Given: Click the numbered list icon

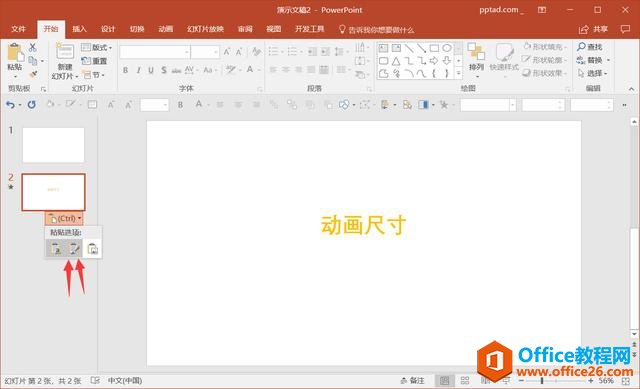Looking at the screenshot, I should [292, 51].
